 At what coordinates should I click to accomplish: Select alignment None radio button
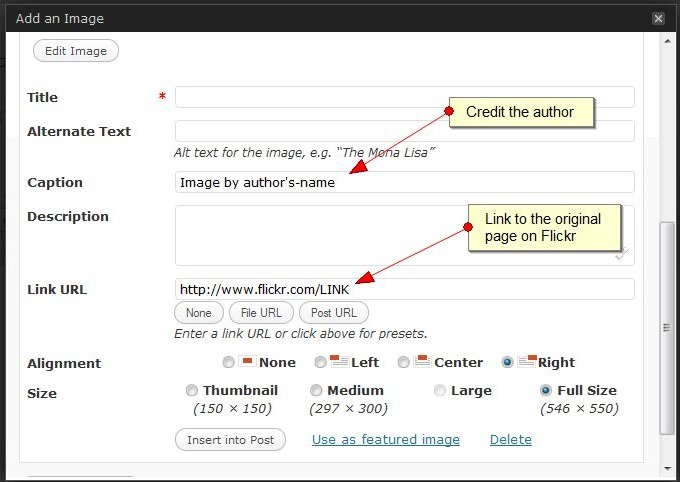[229, 362]
